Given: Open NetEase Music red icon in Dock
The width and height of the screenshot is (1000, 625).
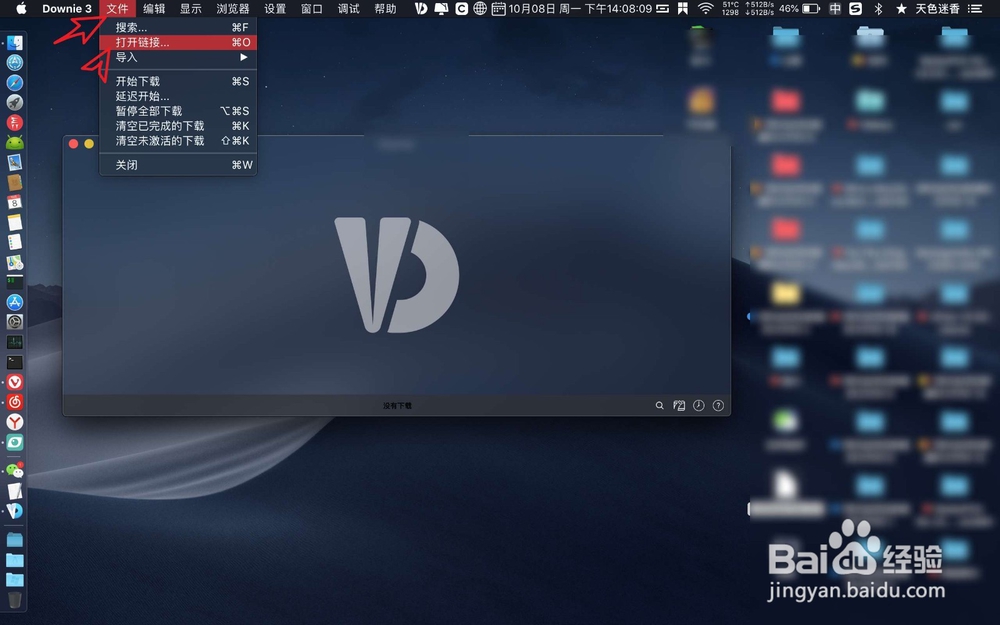Looking at the screenshot, I should click(x=15, y=402).
